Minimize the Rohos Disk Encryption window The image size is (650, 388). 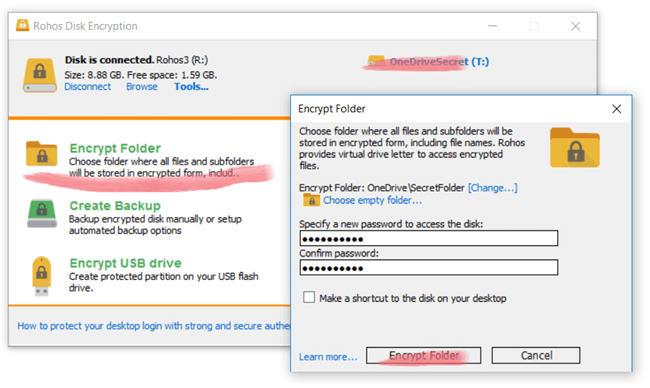click(492, 26)
